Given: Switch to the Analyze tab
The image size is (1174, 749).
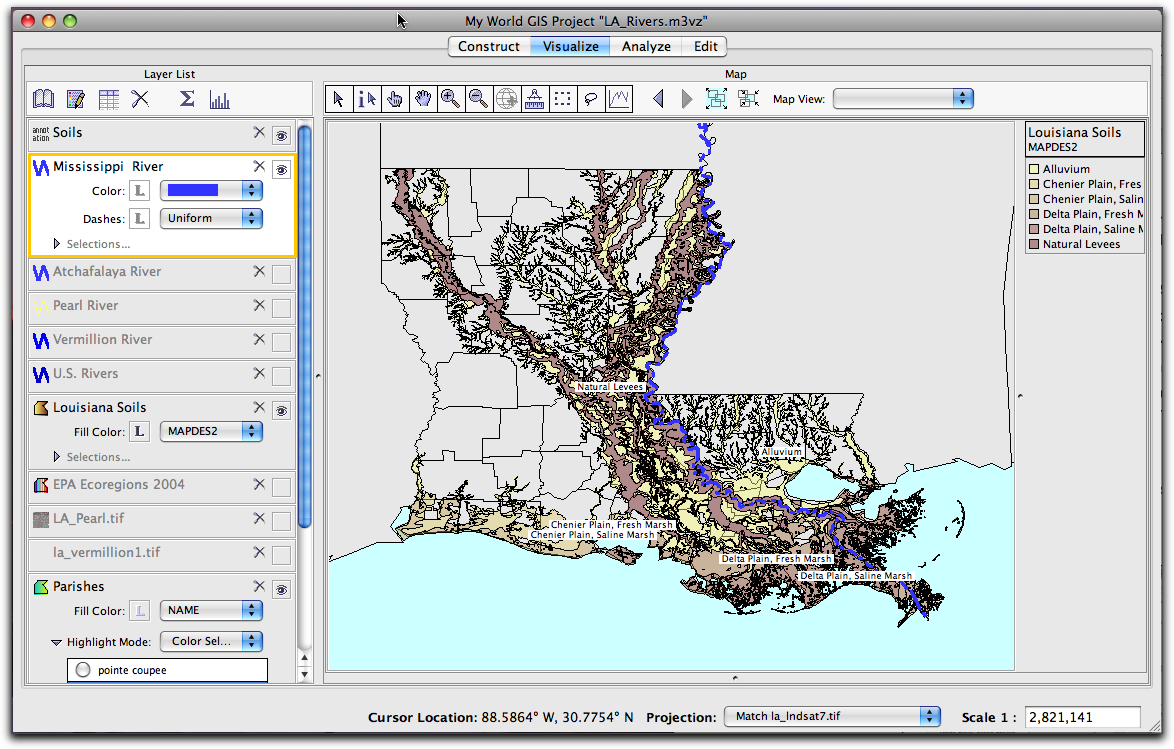Looking at the screenshot, I should tap(646, 46).
